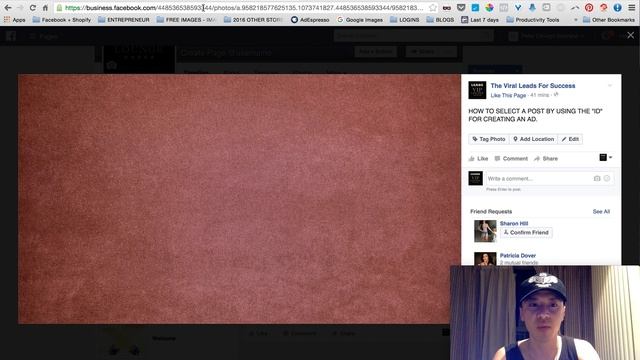Click Sharon Hill's profile picture

[485, 231]
